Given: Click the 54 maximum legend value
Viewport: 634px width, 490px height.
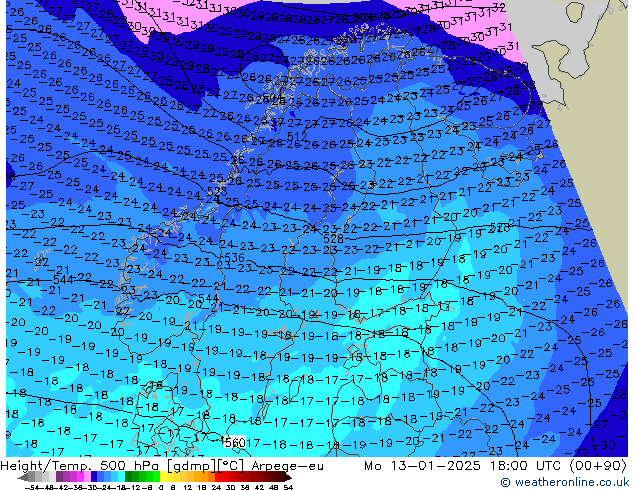Looking at the screenshot, I should [288, 487].
